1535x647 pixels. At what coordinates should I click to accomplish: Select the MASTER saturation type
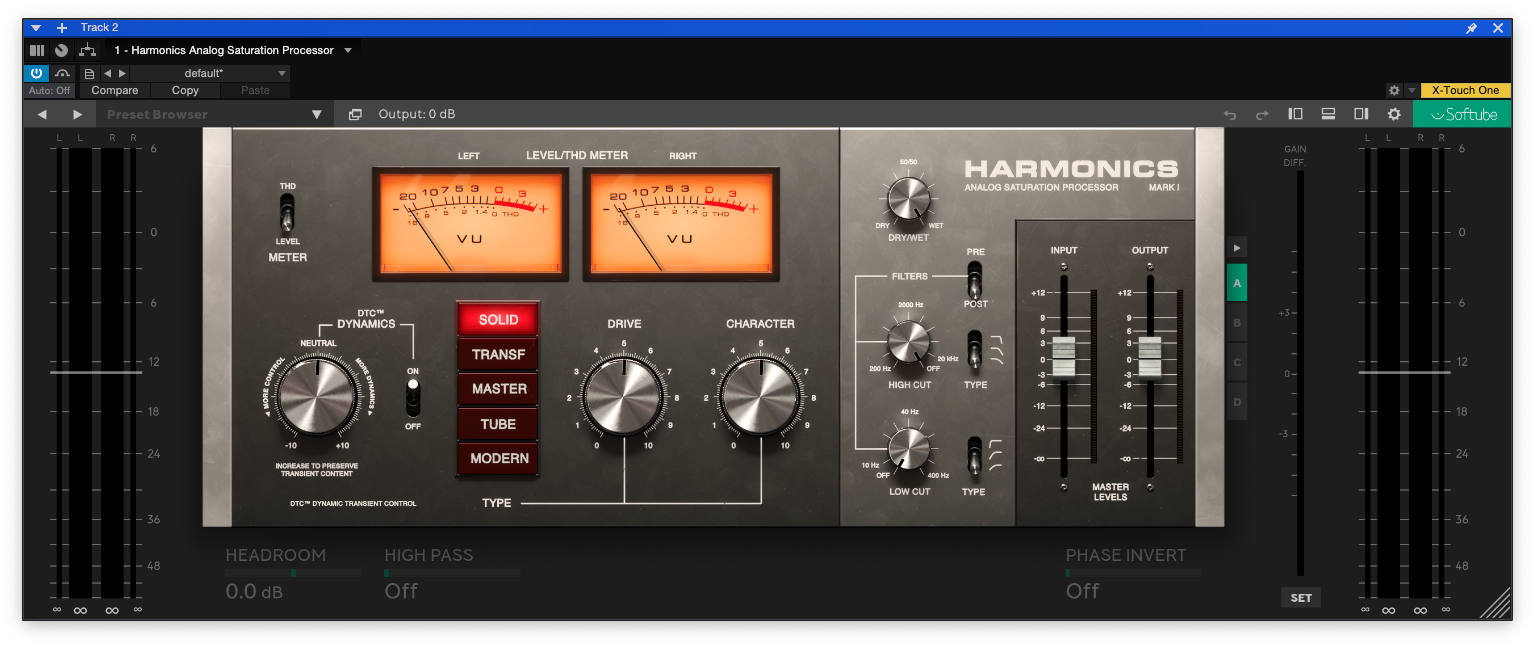tap(498, 389)
